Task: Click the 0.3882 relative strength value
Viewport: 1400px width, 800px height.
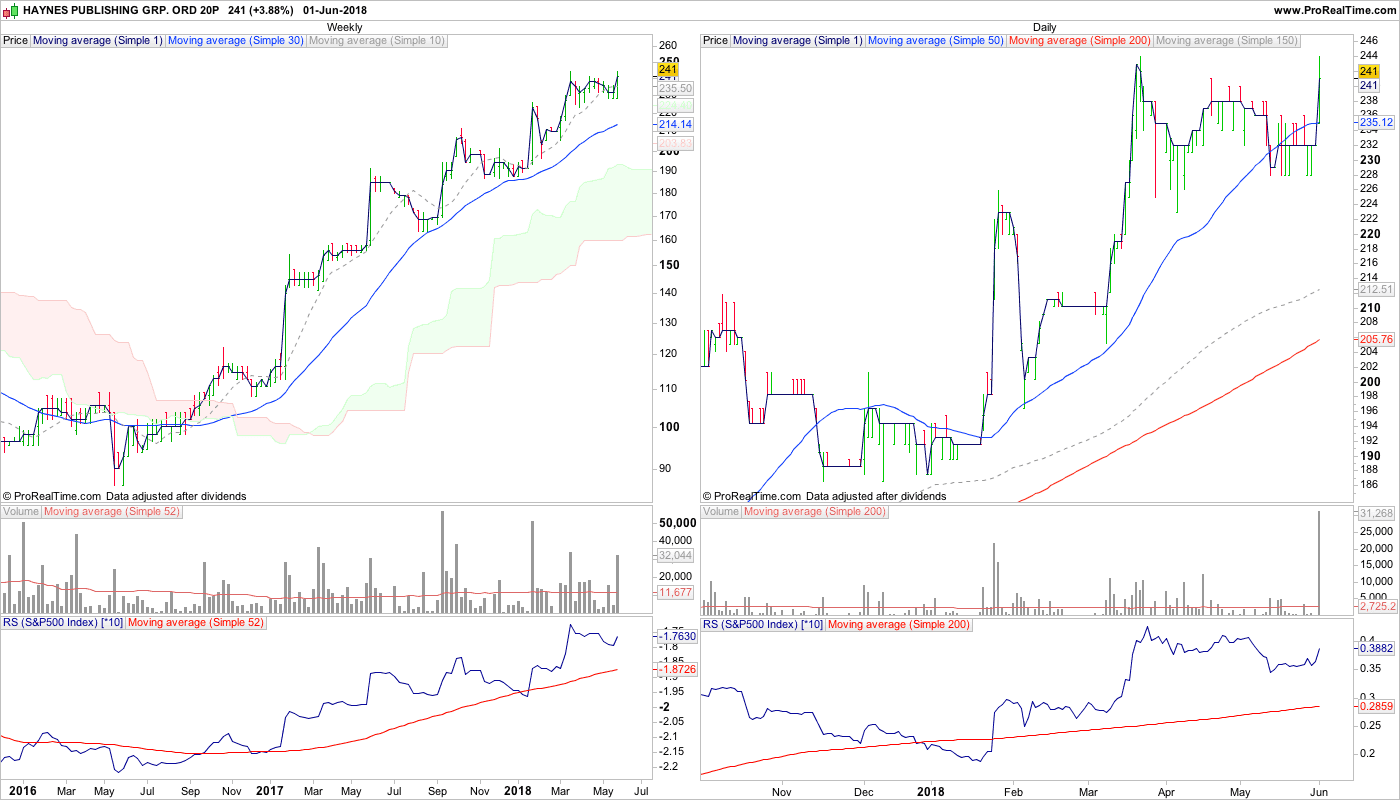Action: click(x=1375, y=648)
